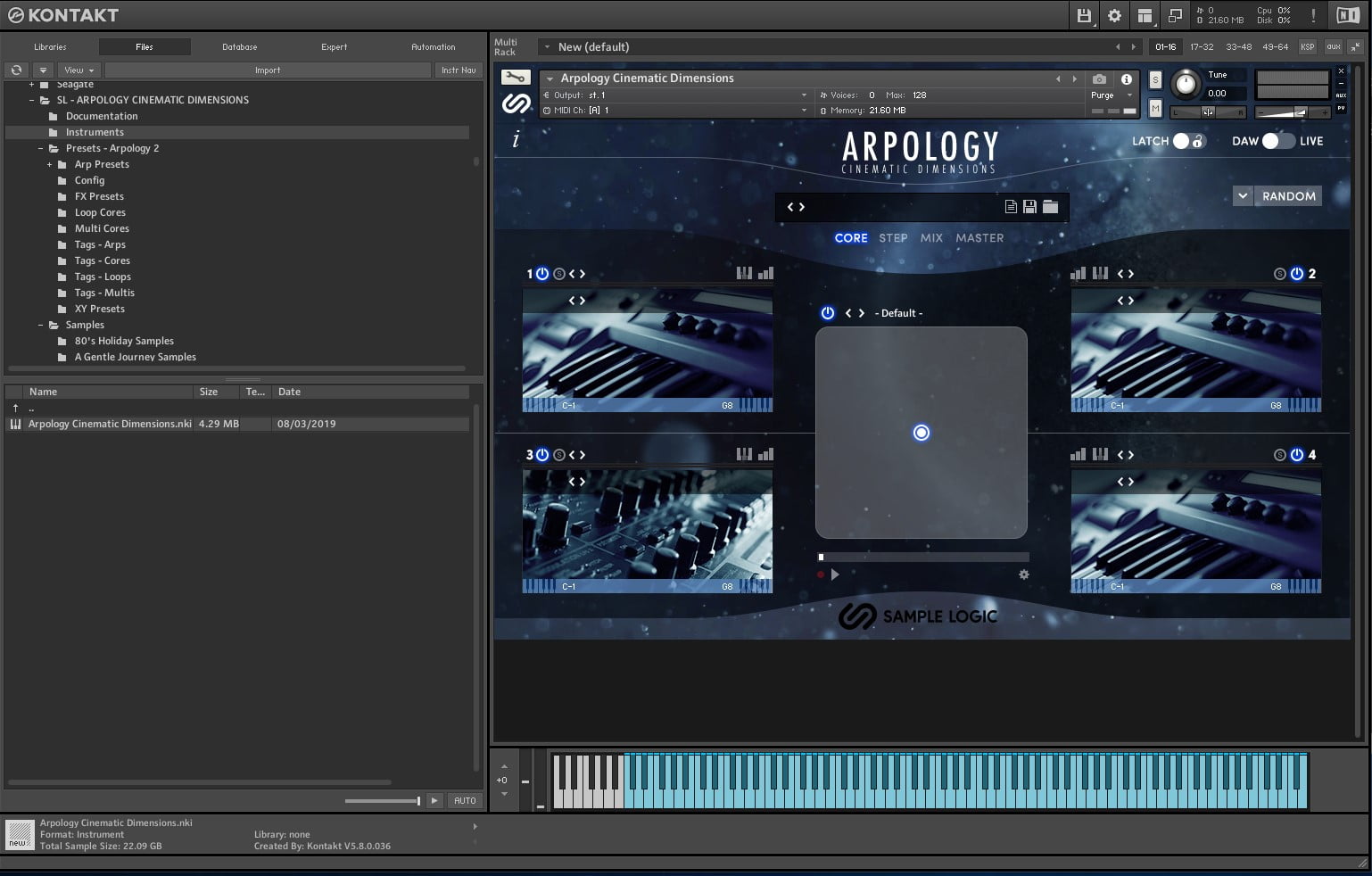
Task: Click the RANDOM button
Action: click(1289, 196)
